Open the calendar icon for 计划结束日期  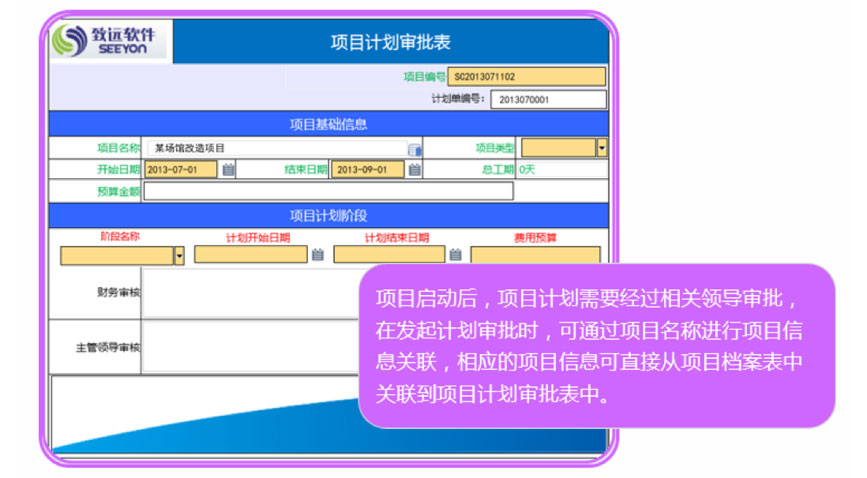(456, 255)
